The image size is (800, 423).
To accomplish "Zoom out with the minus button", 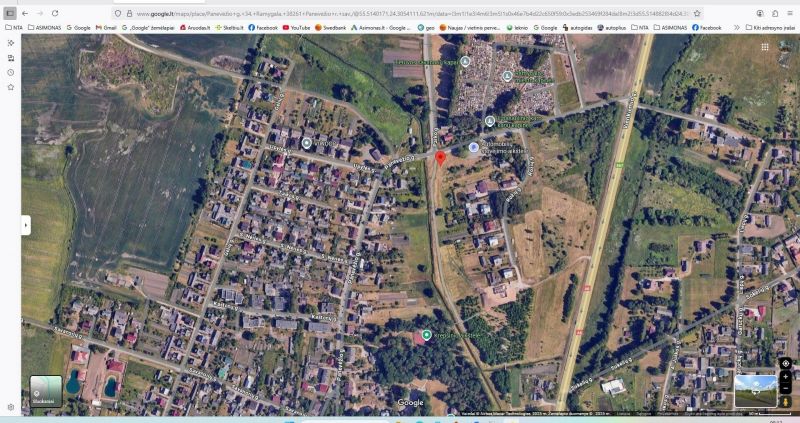I will coord(786,389).
